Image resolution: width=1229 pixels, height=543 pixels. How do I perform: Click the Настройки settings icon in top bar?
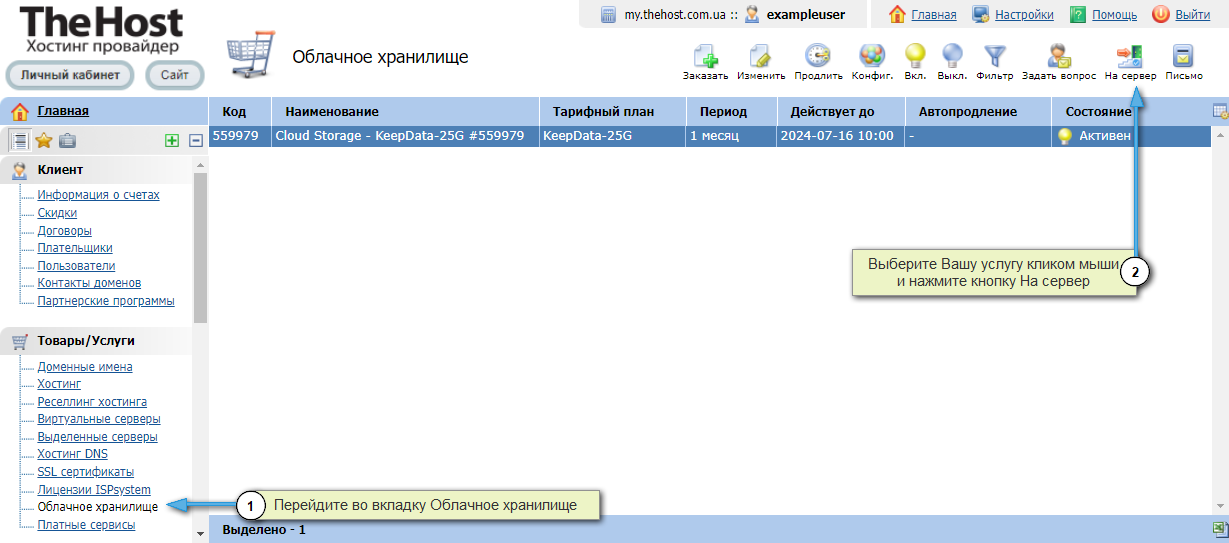point(981,14)
